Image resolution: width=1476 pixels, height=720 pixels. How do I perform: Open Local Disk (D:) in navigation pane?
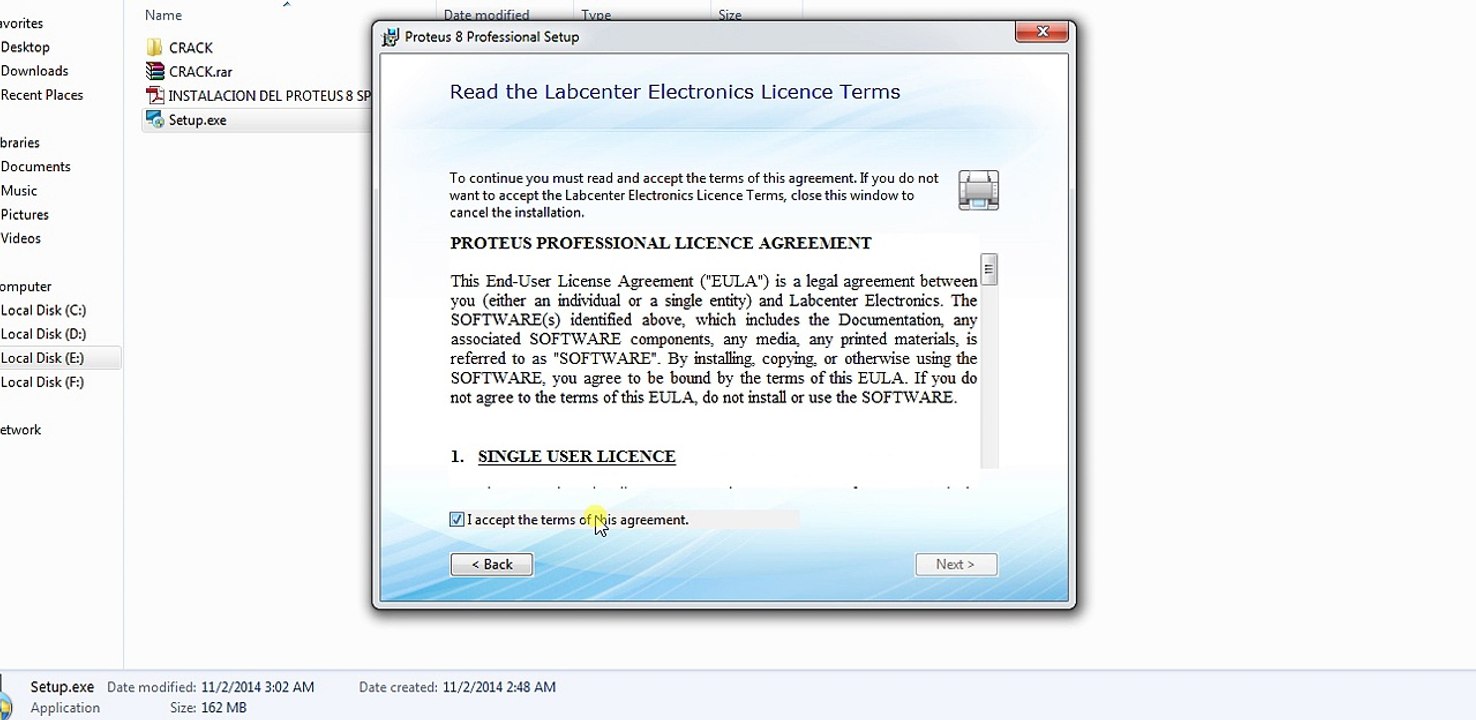(43, 335)
